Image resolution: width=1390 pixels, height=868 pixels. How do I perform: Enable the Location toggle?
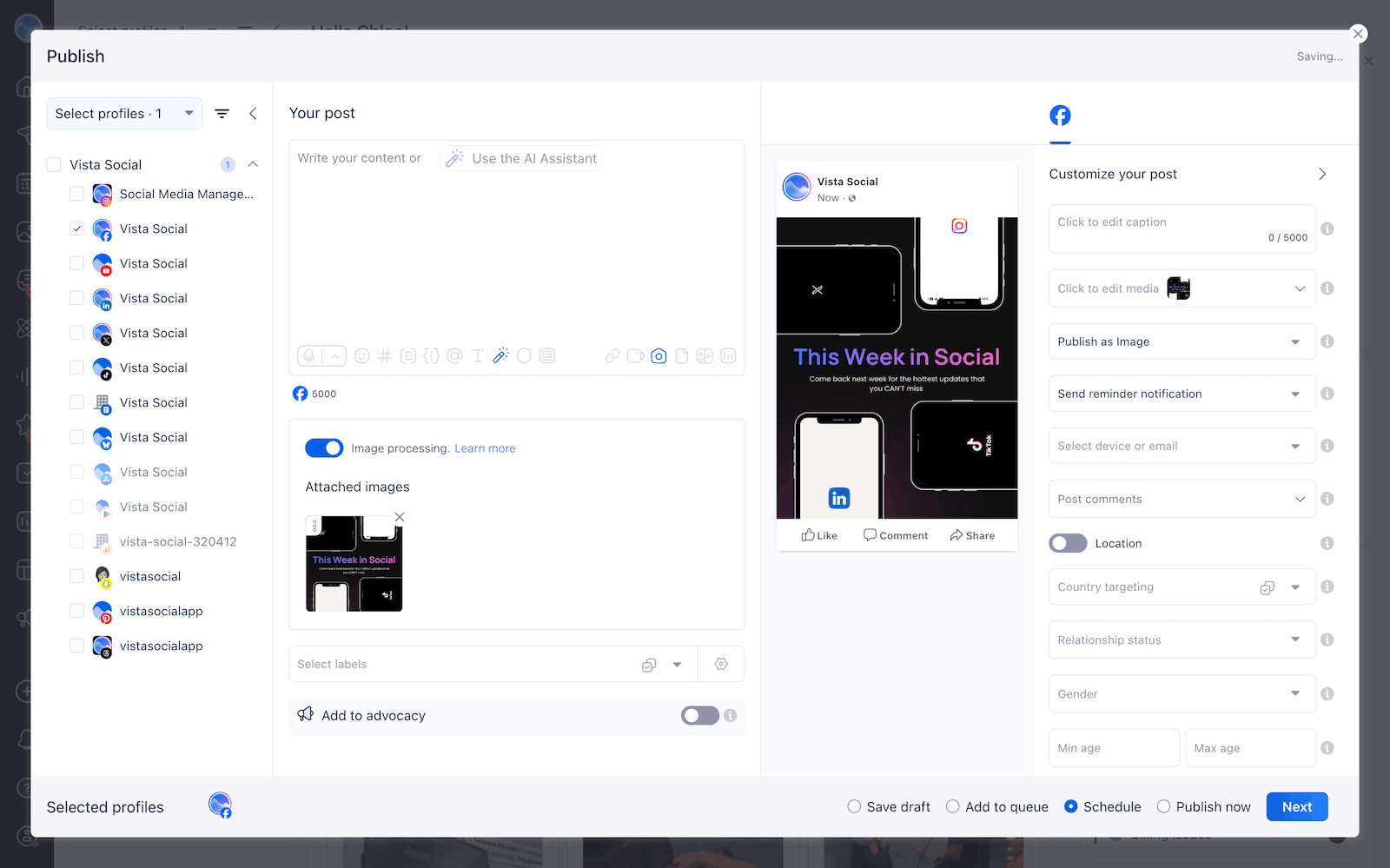[1068, 543]
